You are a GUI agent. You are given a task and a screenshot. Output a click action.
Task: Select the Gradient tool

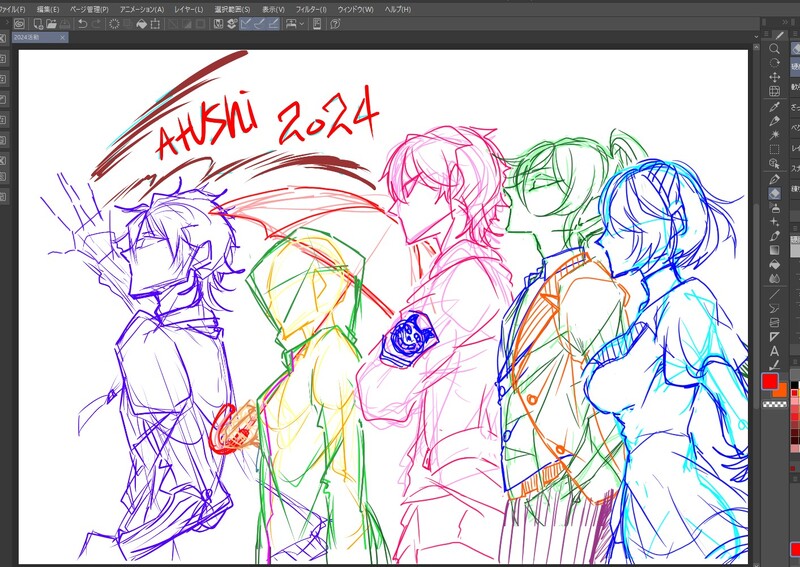point(774,250)
